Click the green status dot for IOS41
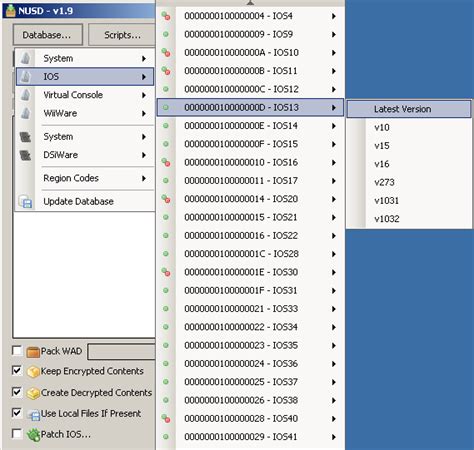This screenshot has height=450, width=474. point(166,437)
